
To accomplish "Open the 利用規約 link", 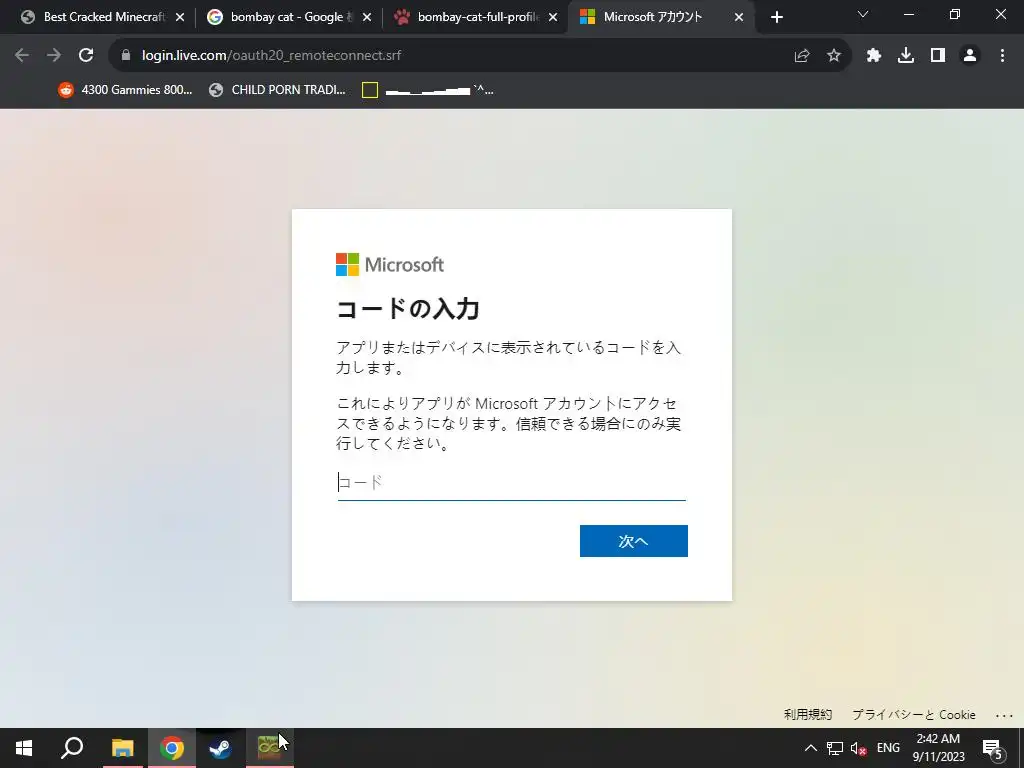I will [808, 714].
